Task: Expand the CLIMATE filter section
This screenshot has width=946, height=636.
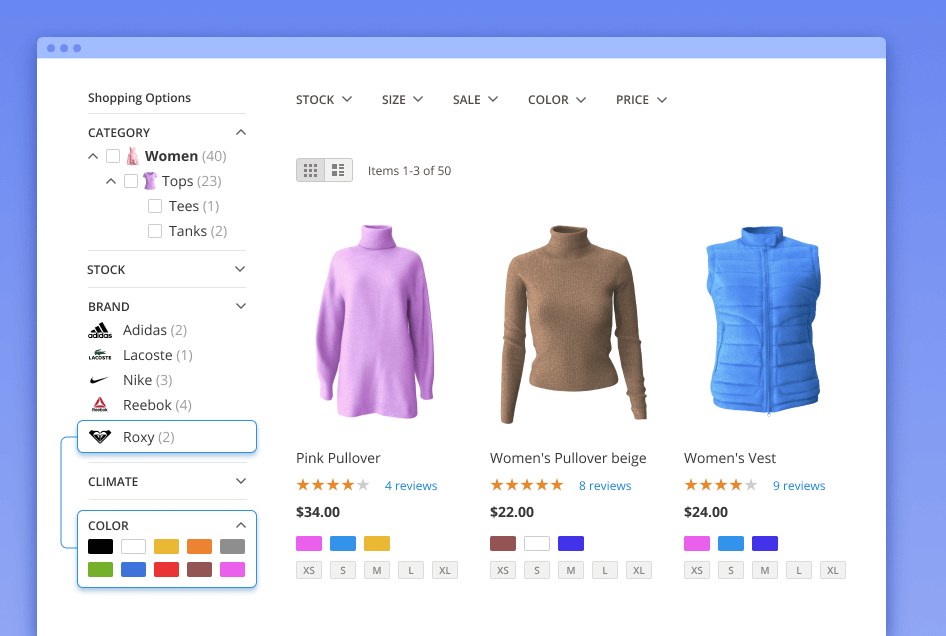Action: point(240,481)
